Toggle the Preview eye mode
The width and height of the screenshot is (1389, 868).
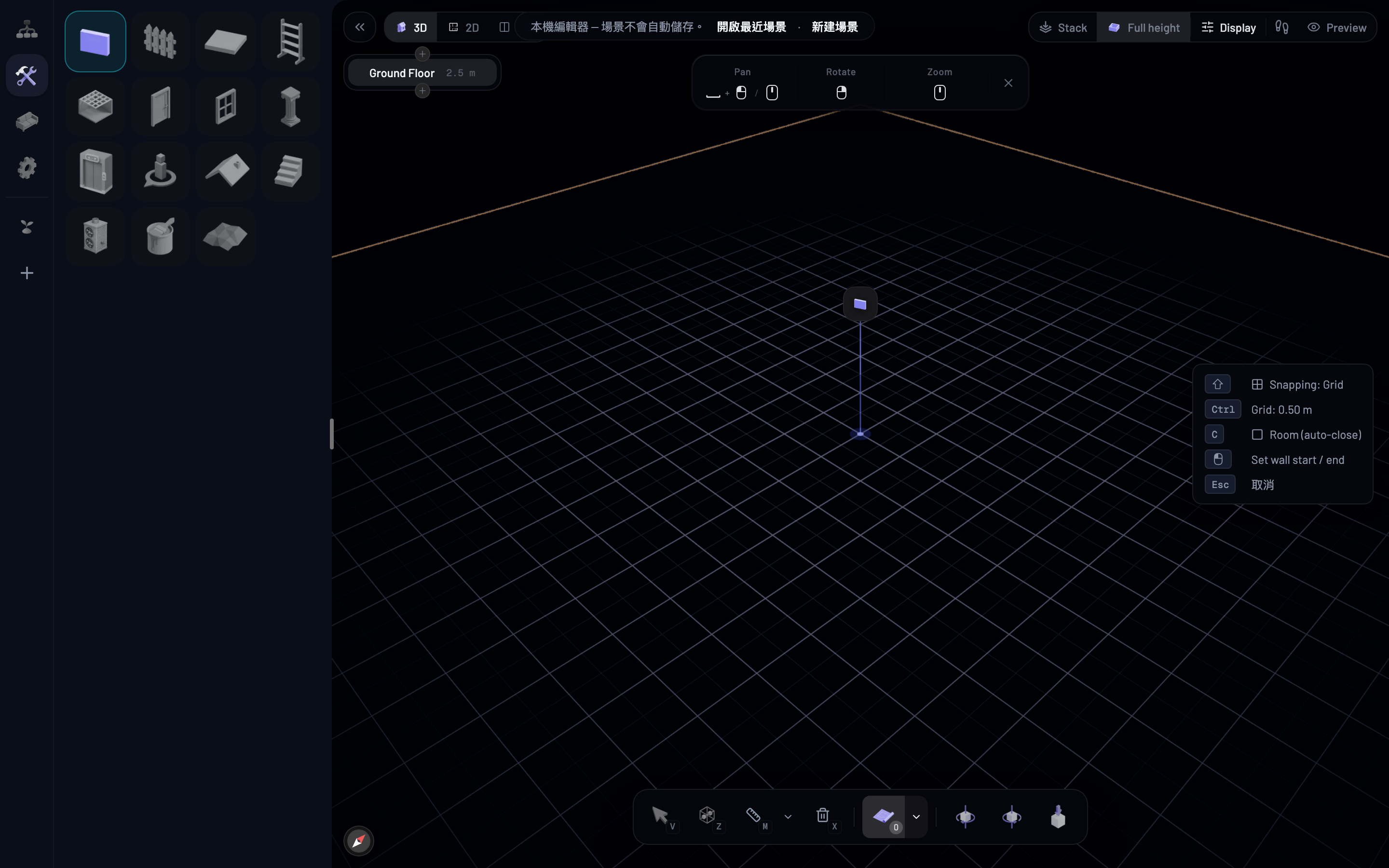[x=1337, y=27]
